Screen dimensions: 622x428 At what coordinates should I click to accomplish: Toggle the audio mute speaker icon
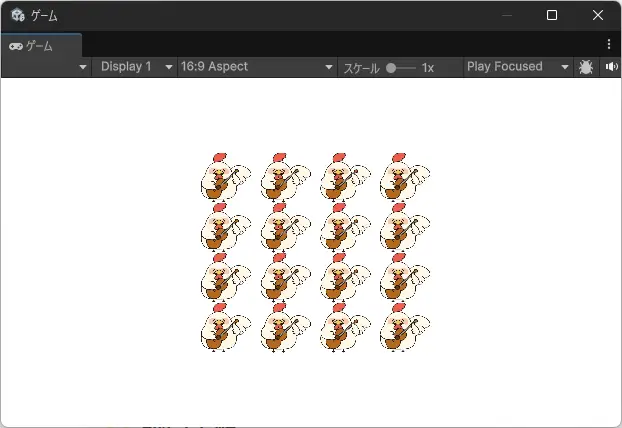(x=611, y=67)
